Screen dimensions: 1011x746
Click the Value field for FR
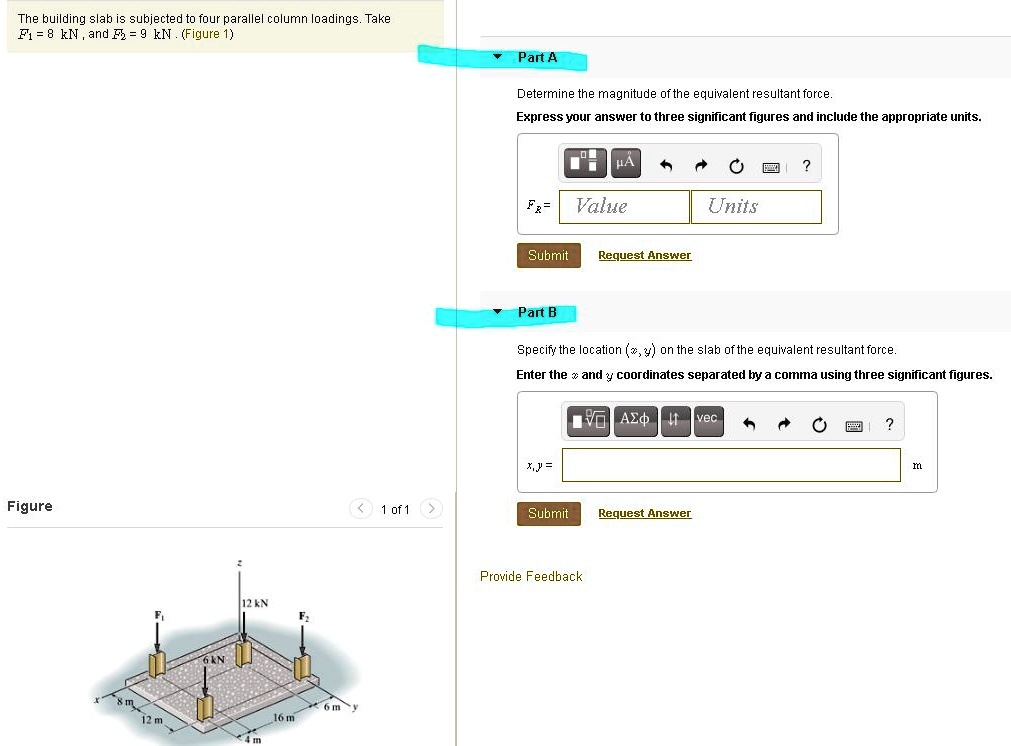pos(622,206)
